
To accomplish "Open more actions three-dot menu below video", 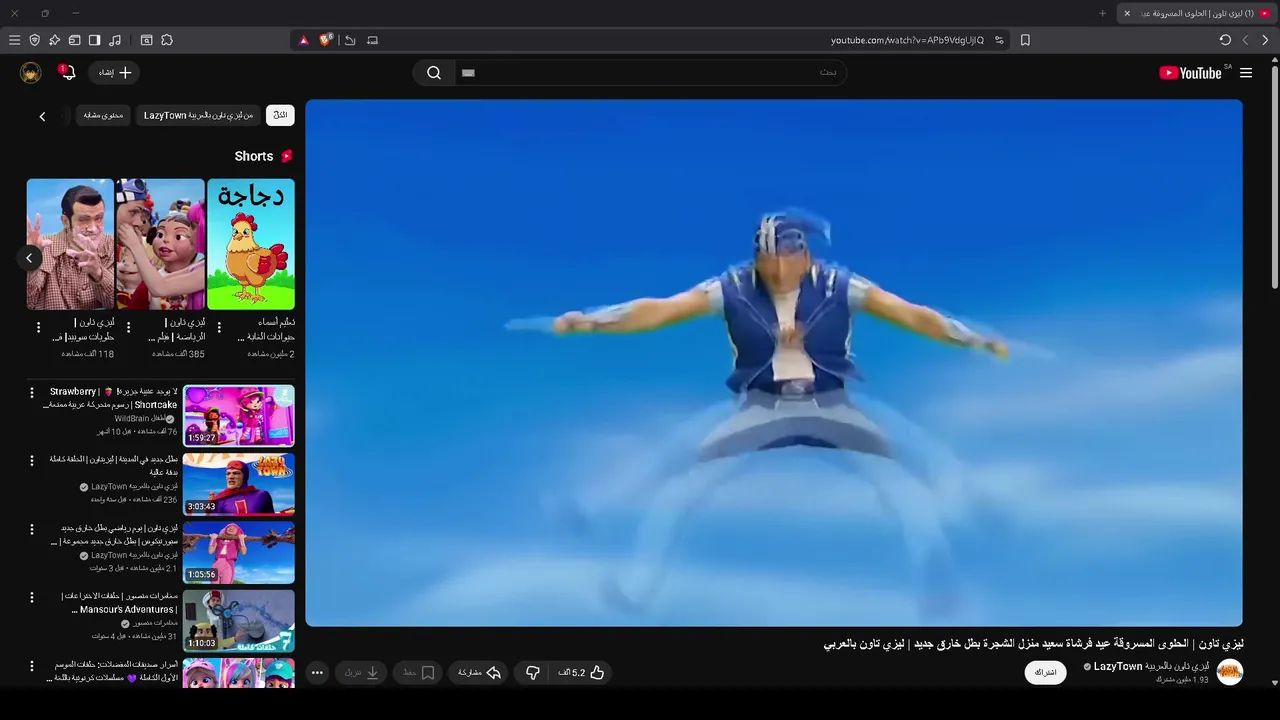I will 317,673.
